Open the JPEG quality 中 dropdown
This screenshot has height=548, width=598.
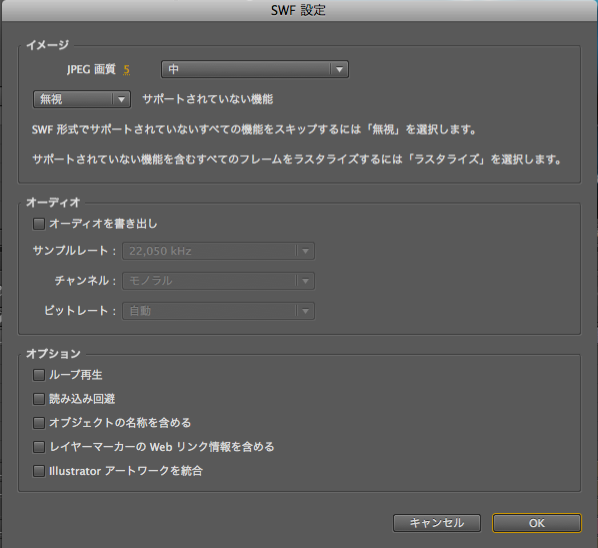pos(255,69)
